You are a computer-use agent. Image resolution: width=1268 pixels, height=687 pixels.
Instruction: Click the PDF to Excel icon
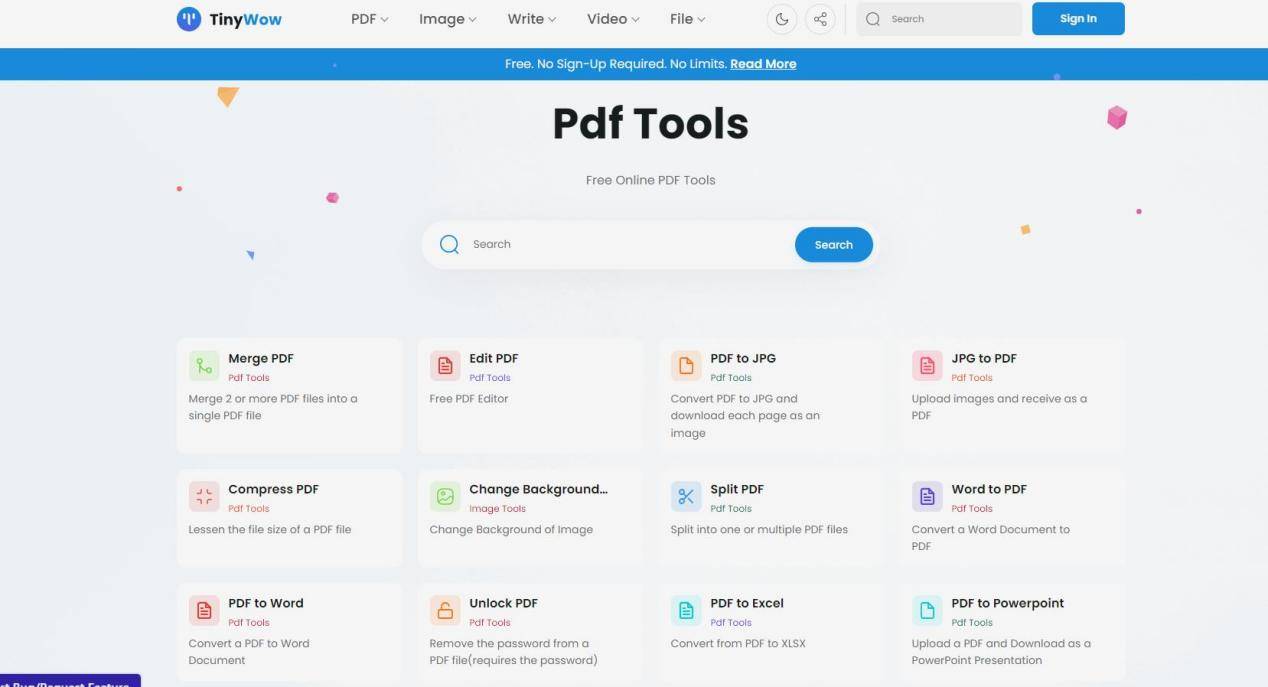[686, 611]
